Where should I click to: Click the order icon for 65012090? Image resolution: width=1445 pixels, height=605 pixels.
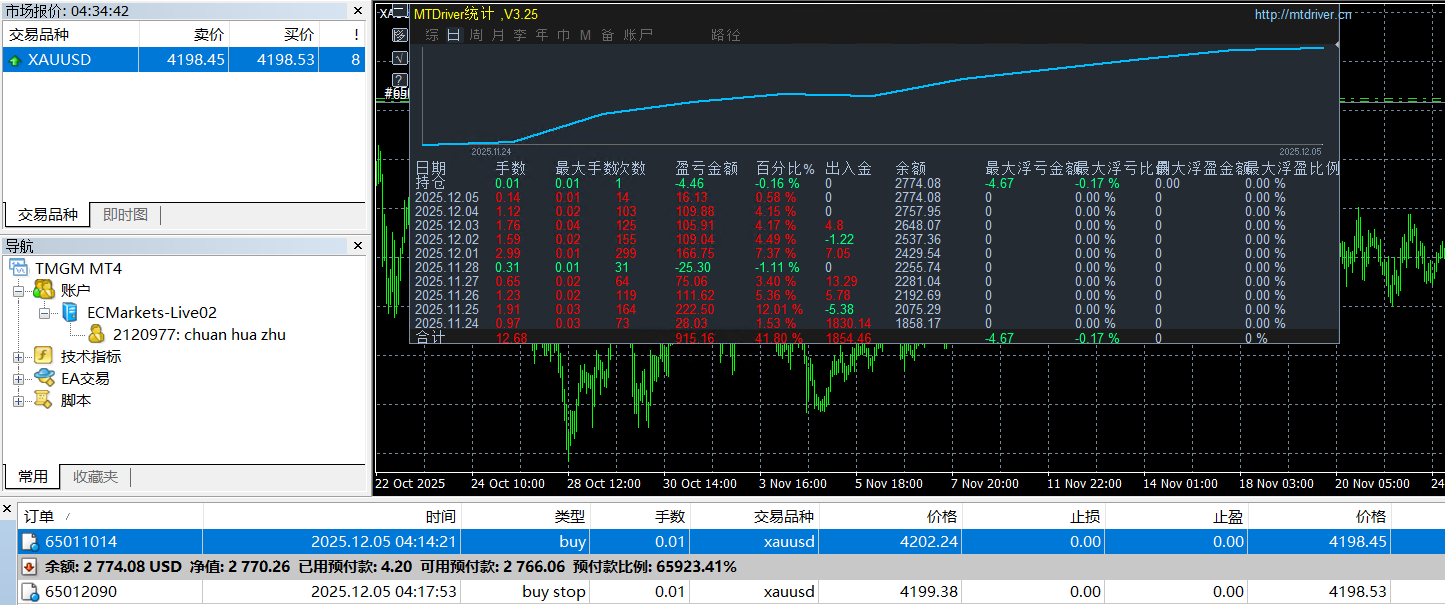(x=31, y=592)
